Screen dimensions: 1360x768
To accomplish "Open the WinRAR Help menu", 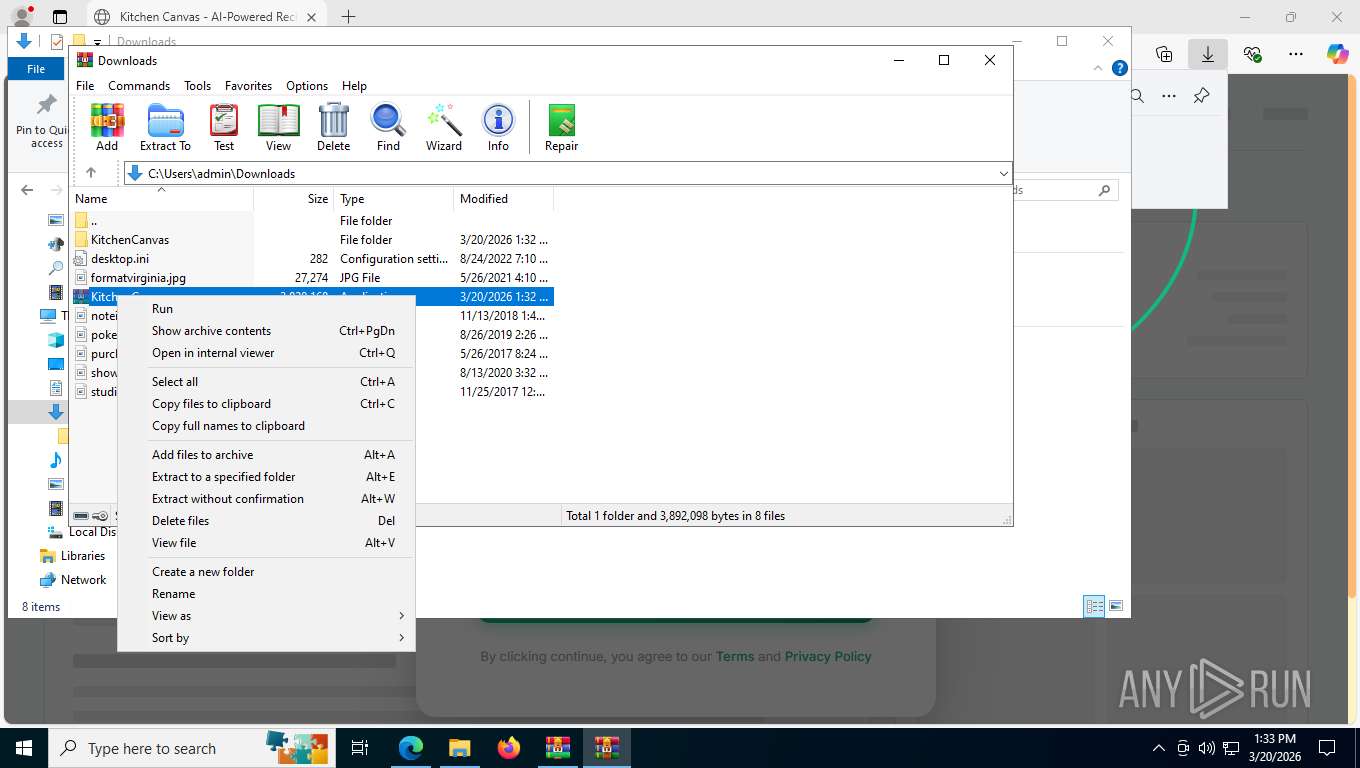I will tap(354, 86).
